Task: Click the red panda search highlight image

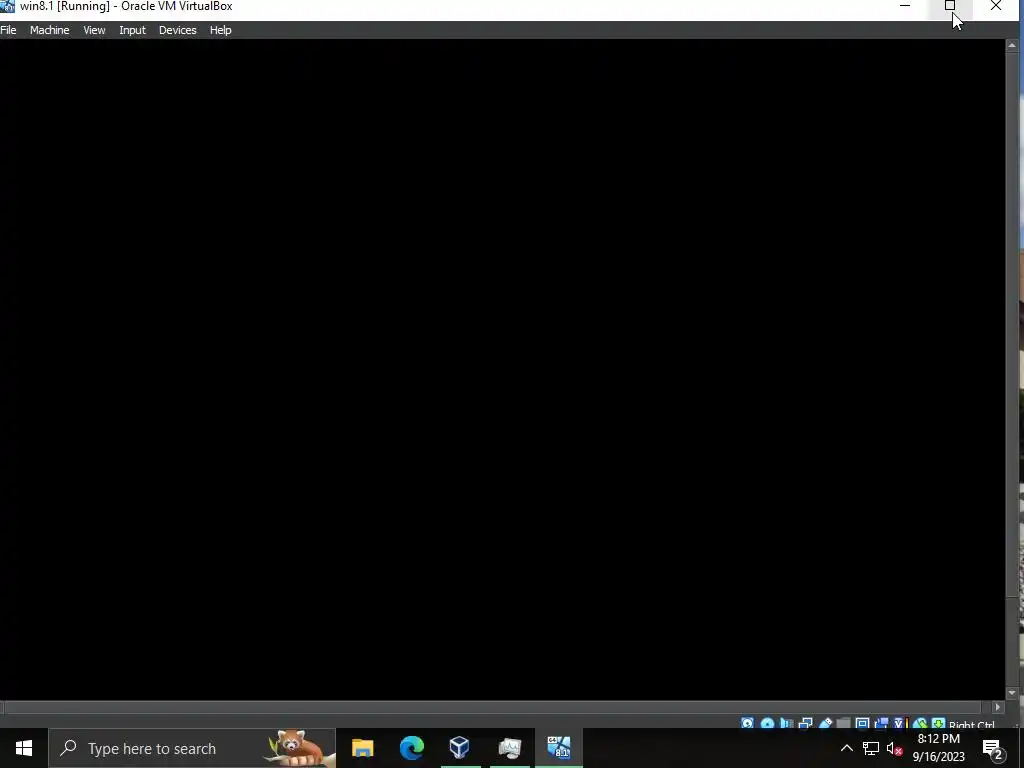Action: 299,748
